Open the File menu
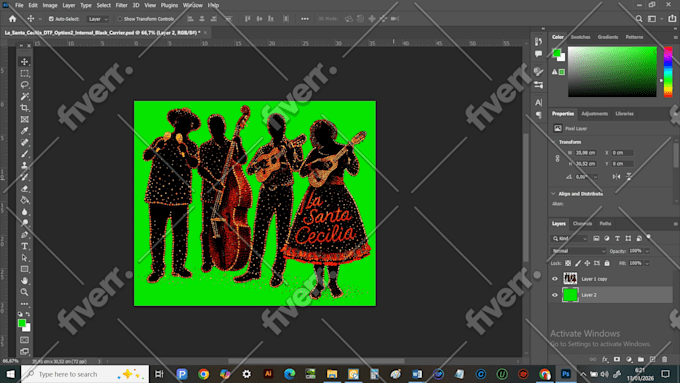The image size is (680, 383). [20, 5]
